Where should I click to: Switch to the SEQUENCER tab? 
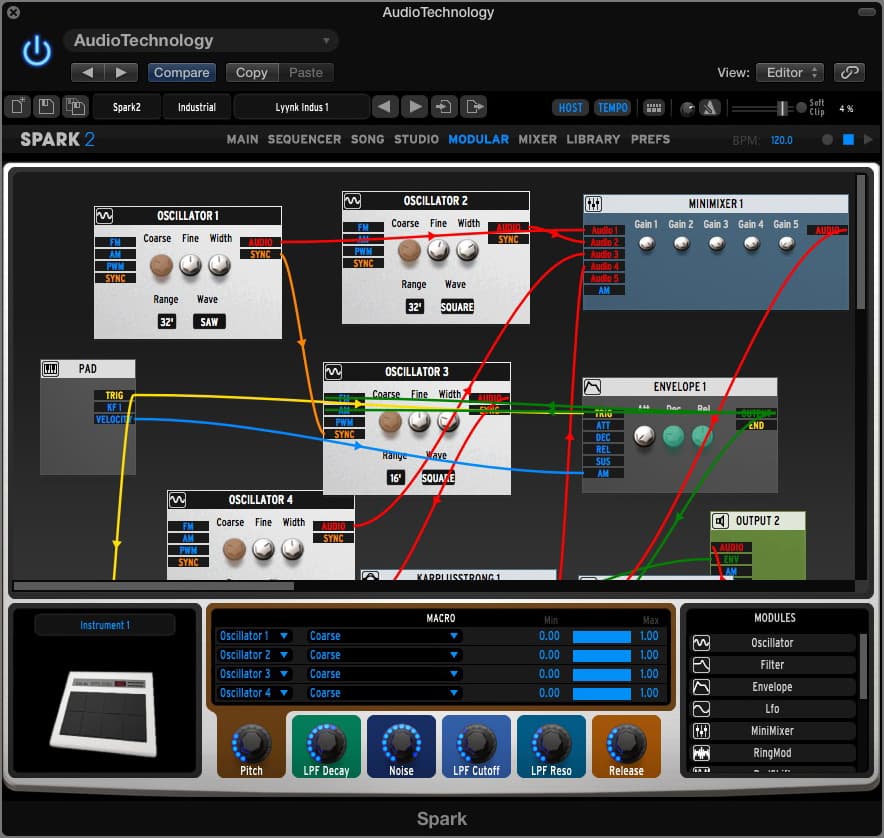coord(304,139)
